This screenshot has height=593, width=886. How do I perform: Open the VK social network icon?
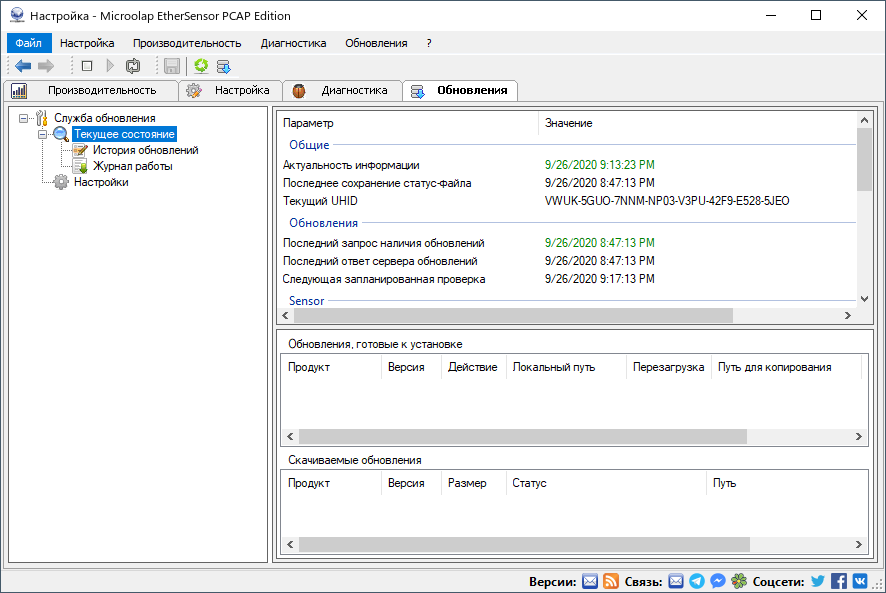859,580
